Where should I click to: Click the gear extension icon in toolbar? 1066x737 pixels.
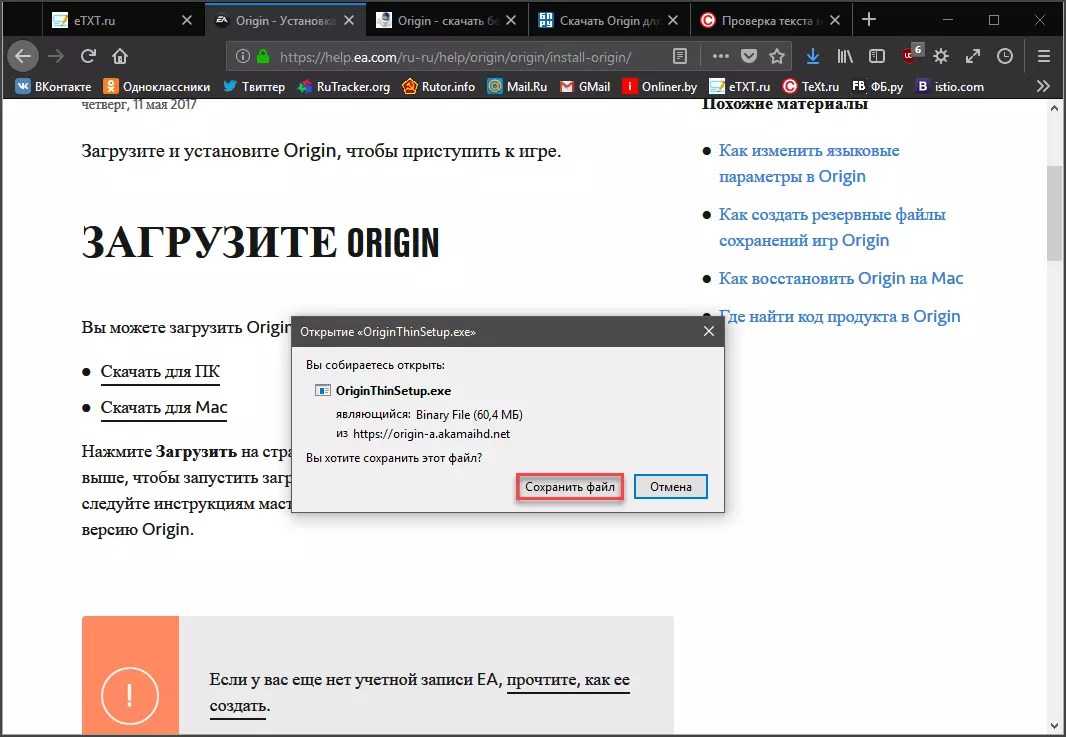point(941,57)
